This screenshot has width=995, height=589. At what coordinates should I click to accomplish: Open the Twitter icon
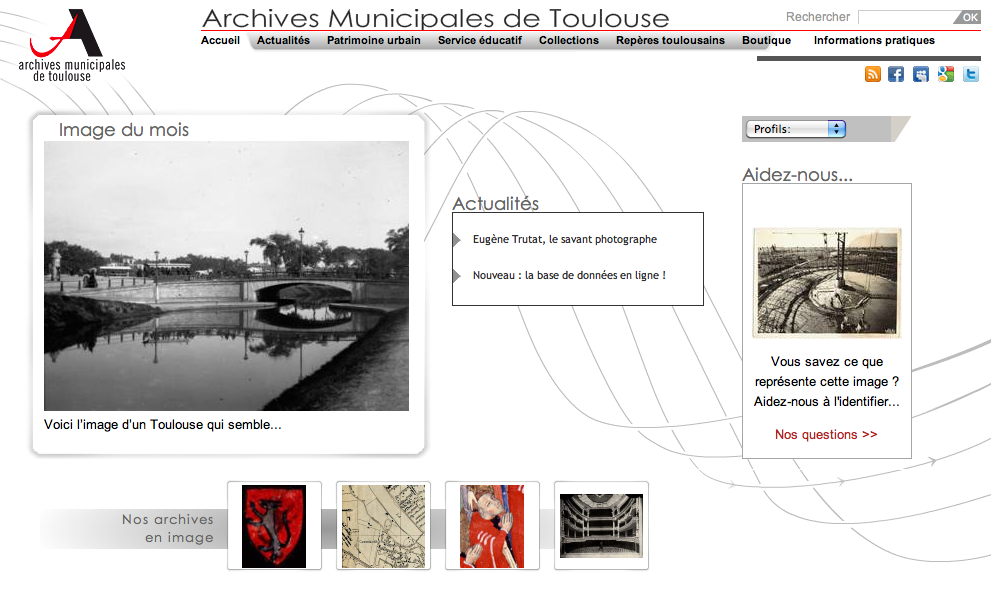click(970, 74)
